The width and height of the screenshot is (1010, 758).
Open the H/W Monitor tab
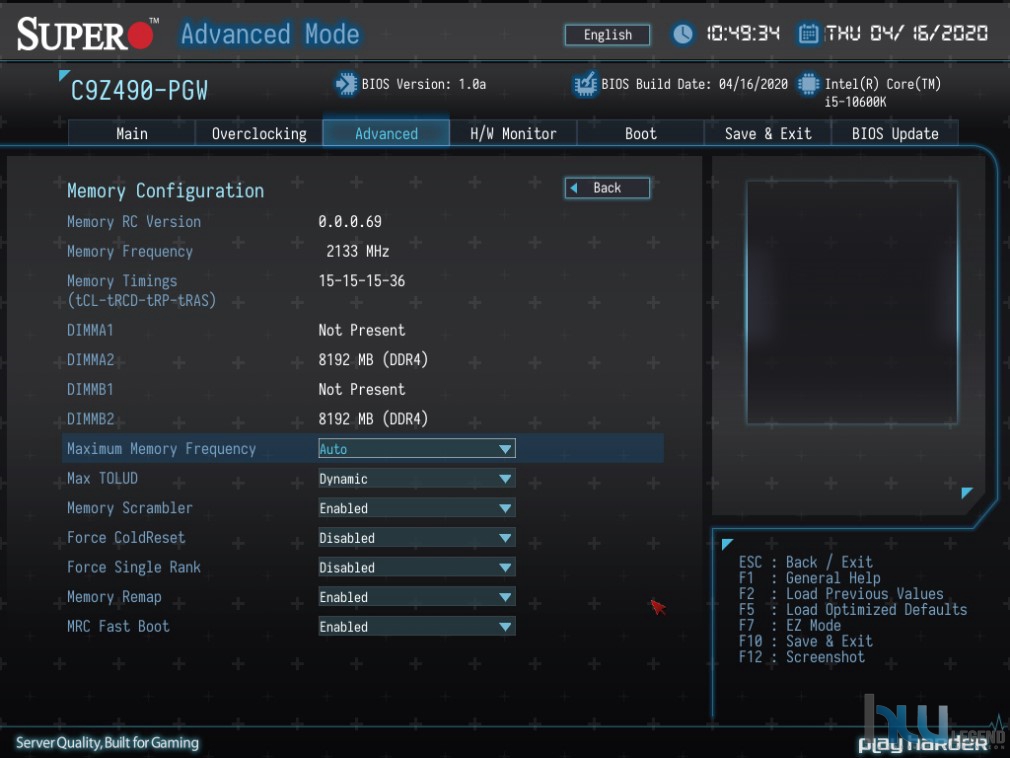pyautogui.click(x=513, y=134)
